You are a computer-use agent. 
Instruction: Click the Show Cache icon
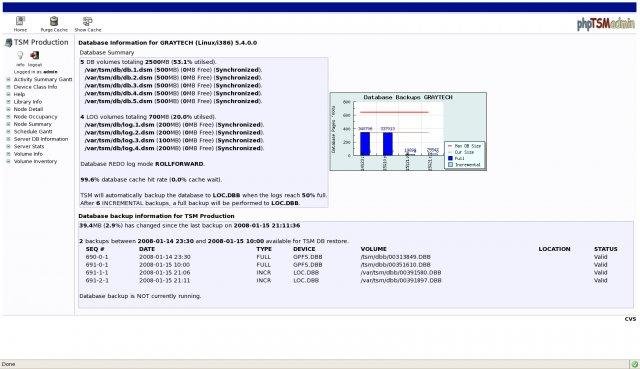[87, 21]
